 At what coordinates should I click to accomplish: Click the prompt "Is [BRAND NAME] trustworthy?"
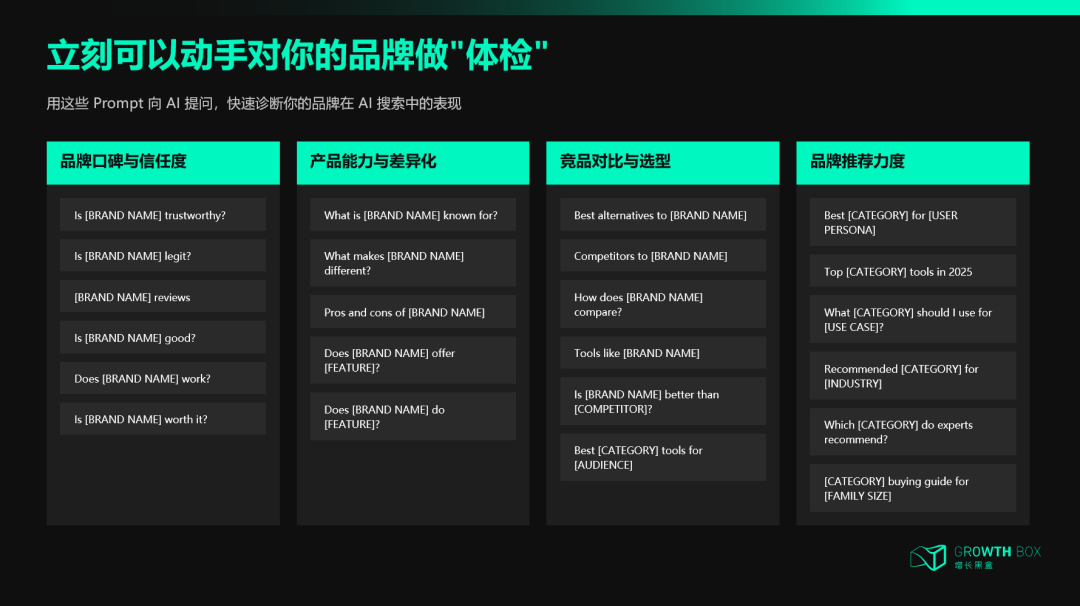tap(162, 214)
